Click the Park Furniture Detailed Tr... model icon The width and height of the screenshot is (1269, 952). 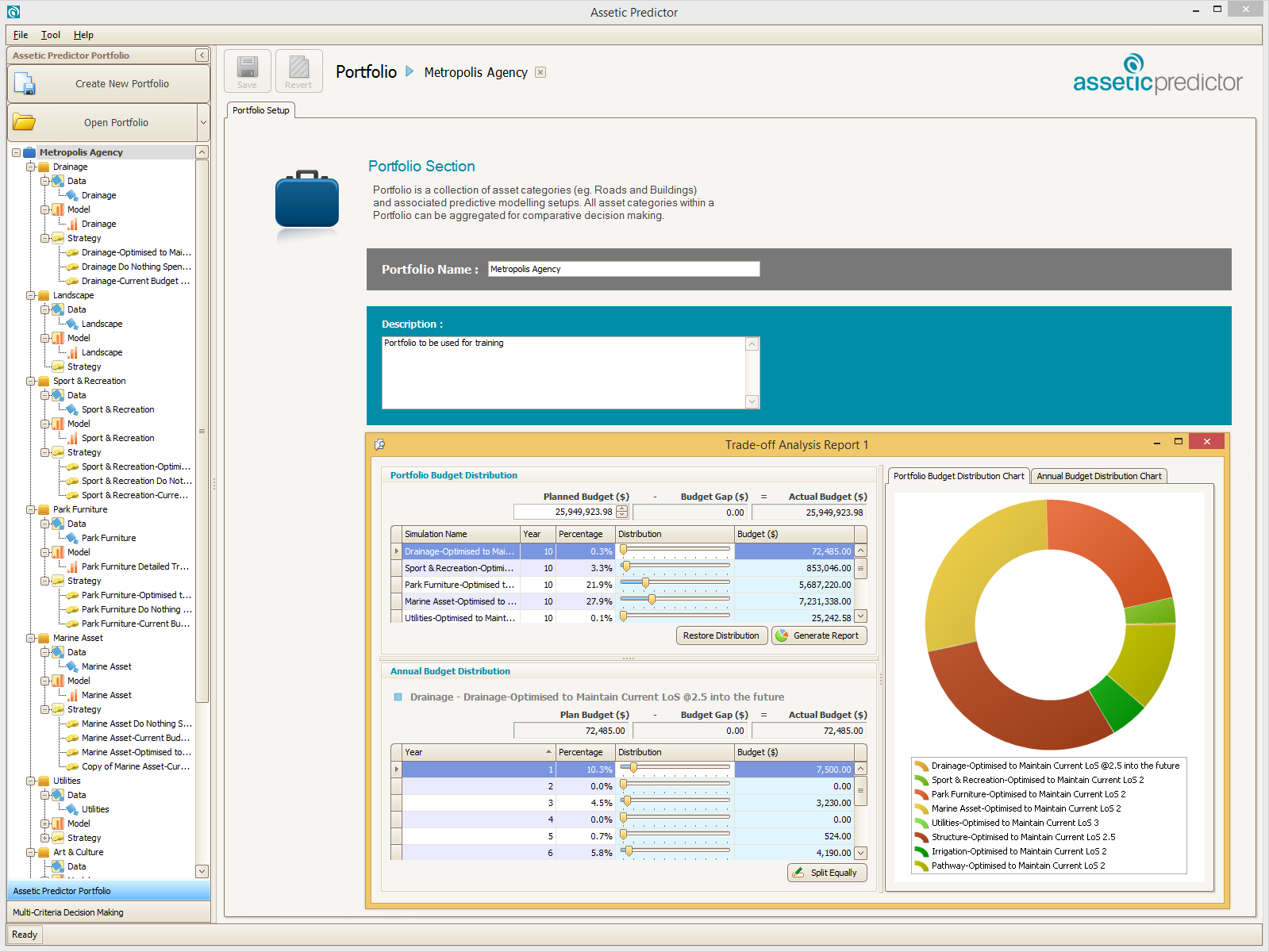(72, 566)
